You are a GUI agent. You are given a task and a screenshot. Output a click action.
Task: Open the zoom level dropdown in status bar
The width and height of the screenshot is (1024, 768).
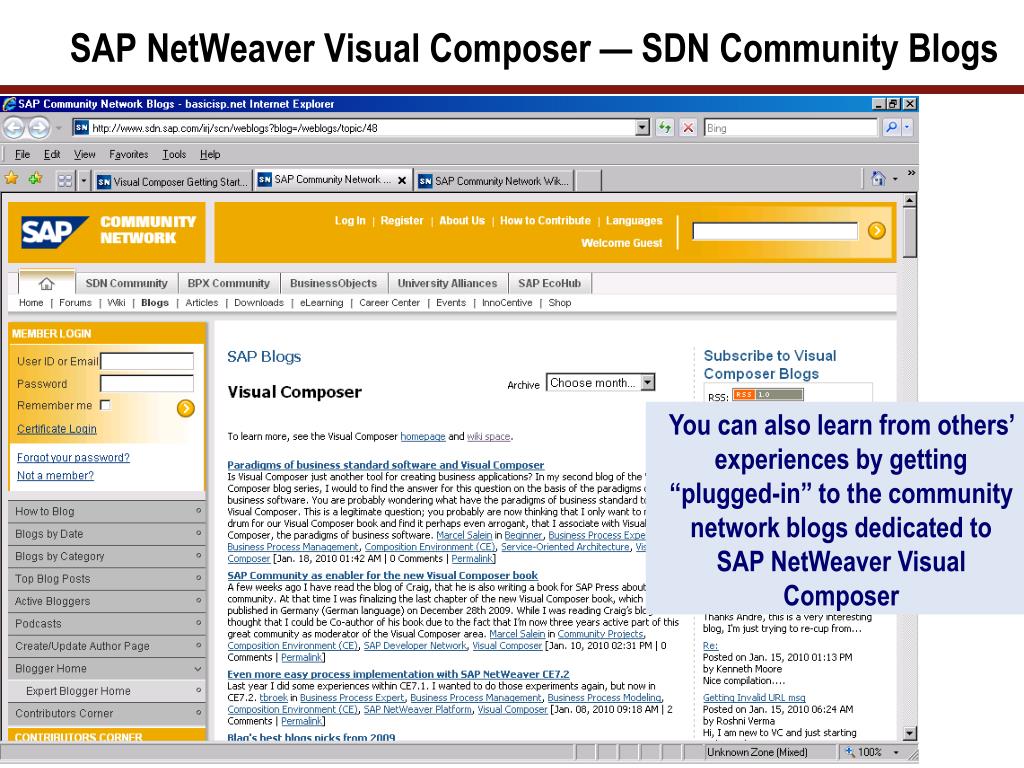click(x=897, y=752)
